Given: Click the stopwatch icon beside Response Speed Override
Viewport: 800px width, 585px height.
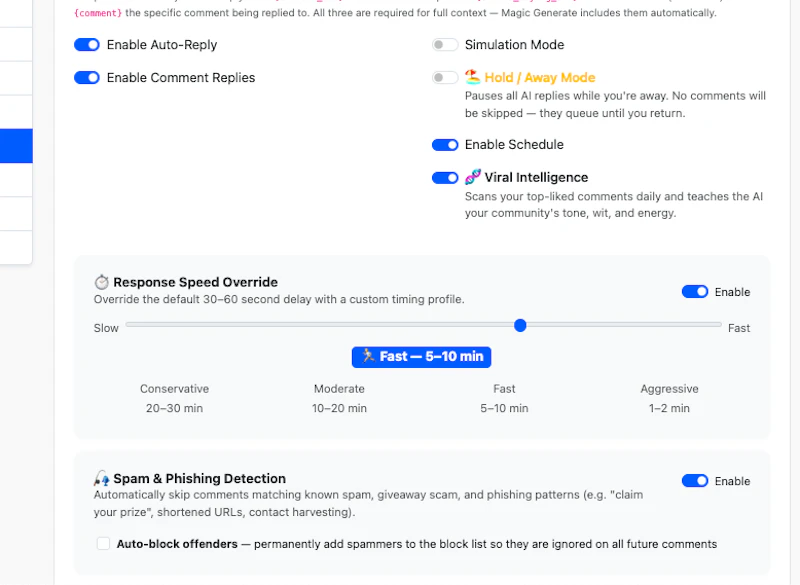Looking at the screenshot, I should [x=102, y=282].
